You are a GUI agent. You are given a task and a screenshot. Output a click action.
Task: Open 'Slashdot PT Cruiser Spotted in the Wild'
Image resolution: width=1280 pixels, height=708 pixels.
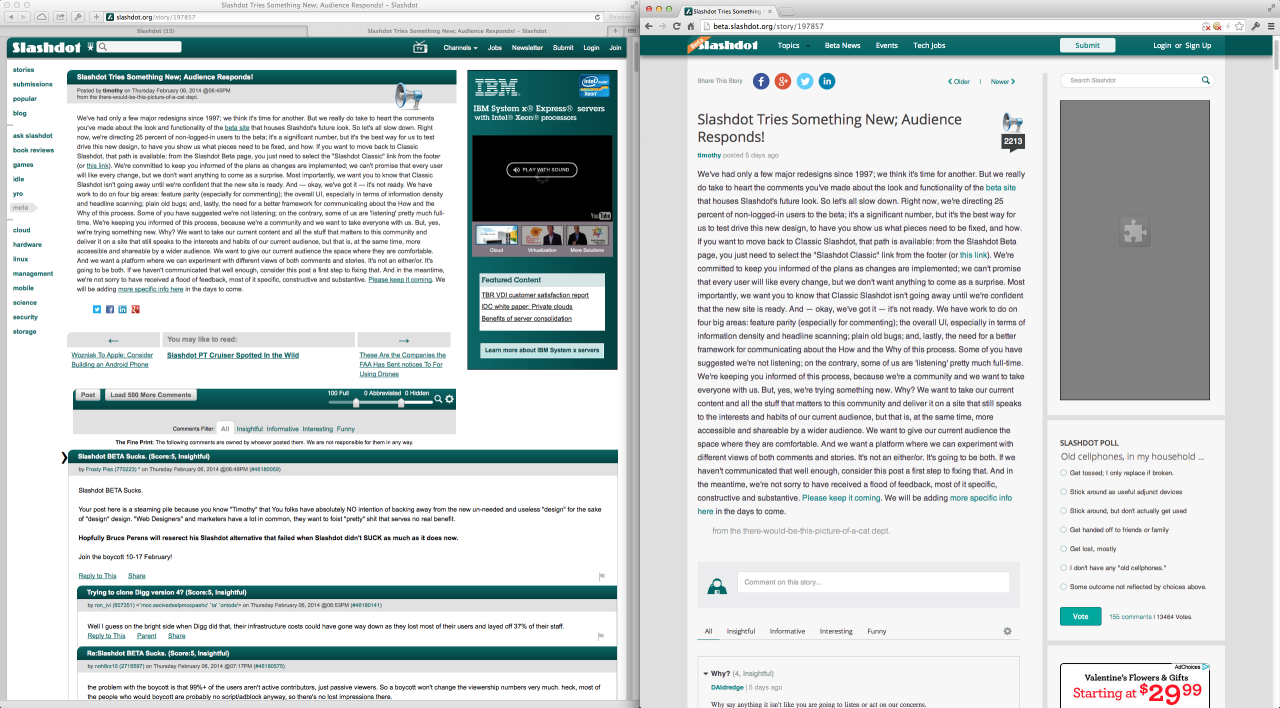(233, 355)
